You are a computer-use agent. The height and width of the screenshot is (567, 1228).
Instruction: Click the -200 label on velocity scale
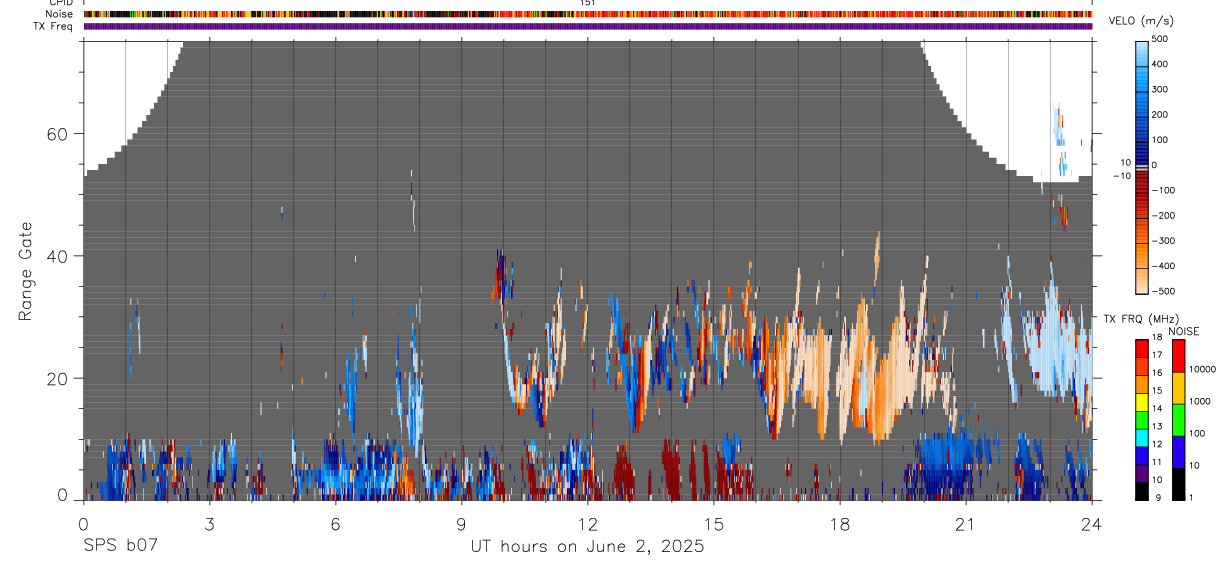tap(1166, 216)
